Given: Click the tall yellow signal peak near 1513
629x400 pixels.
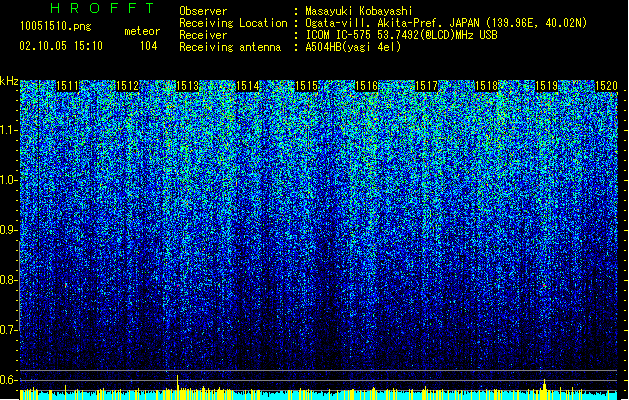Looking at the screenshot, I should (x=178, y=387).
